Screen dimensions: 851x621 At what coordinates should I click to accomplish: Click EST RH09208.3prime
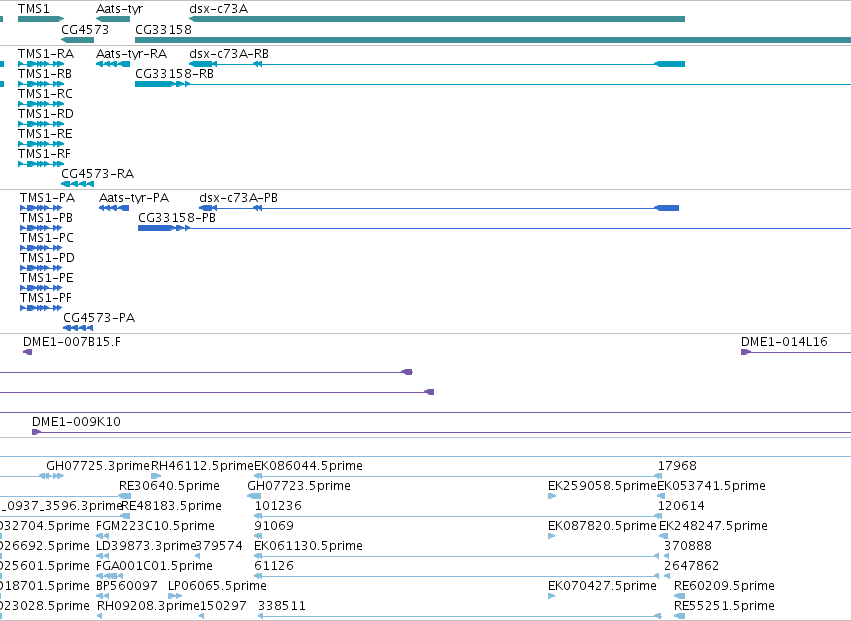[x=149, y=606]
